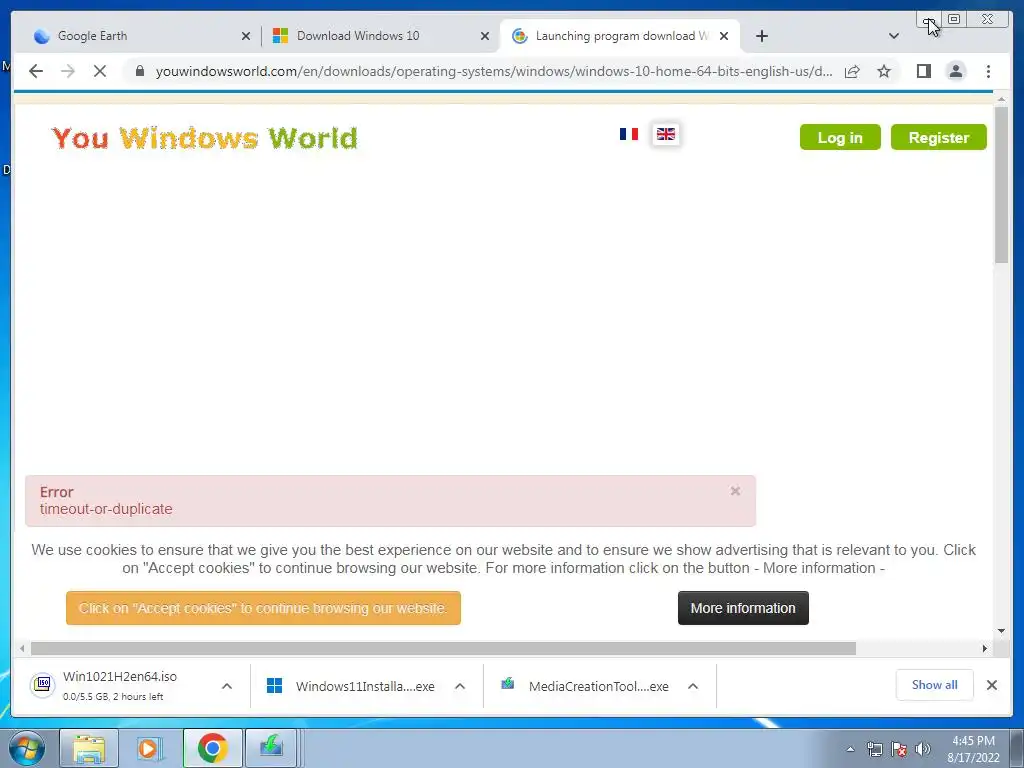Open the Chrome side panel
This screenshot has height=768, width=1024.
(923, 71)
